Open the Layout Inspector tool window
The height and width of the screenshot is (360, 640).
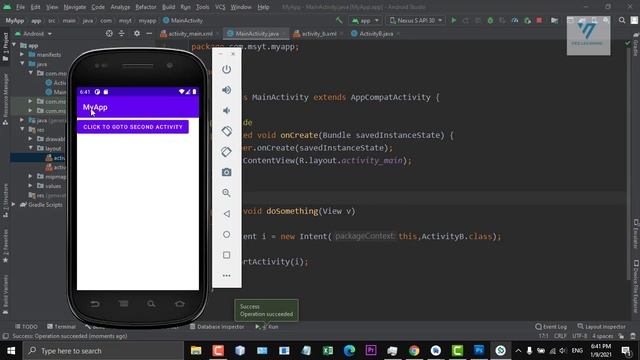point(601,327)
